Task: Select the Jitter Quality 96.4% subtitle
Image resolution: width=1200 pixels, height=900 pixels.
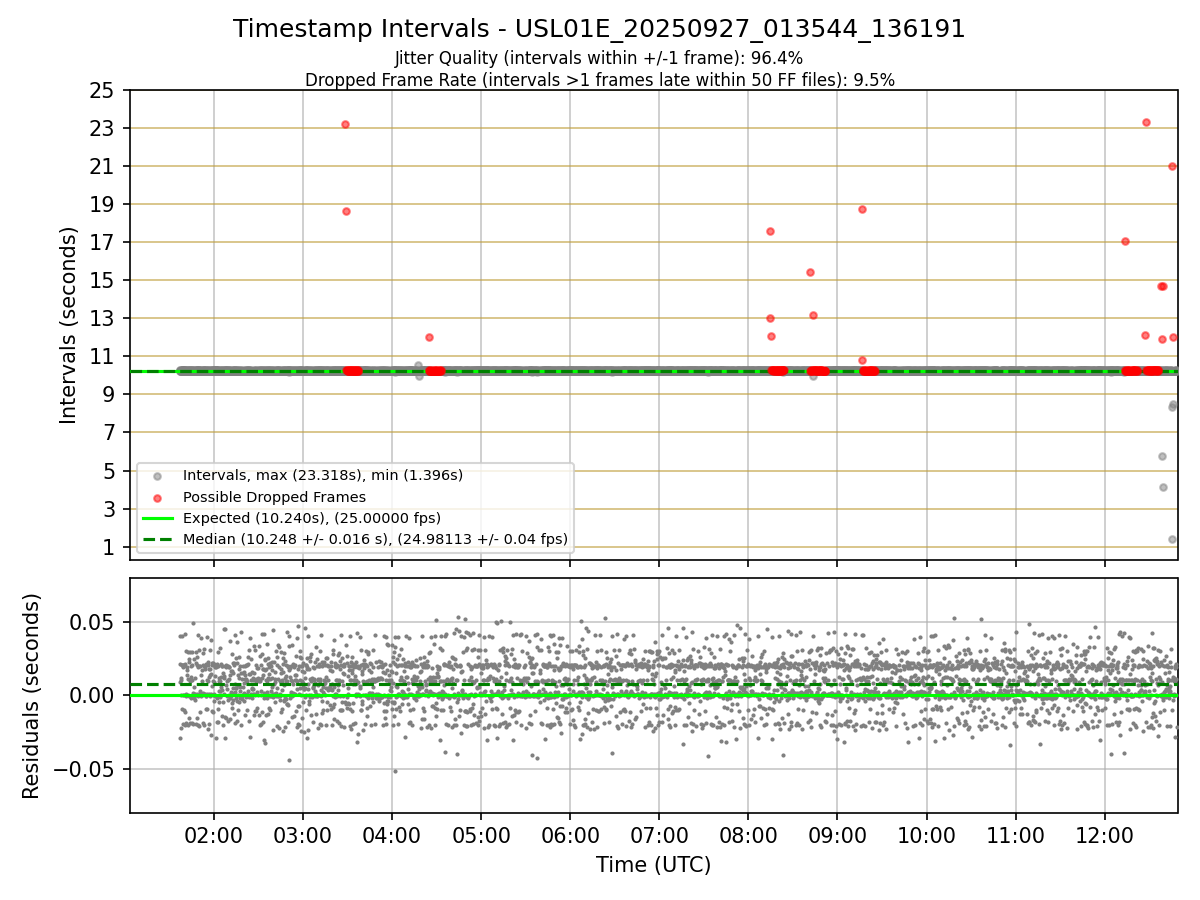Action: 599,58
